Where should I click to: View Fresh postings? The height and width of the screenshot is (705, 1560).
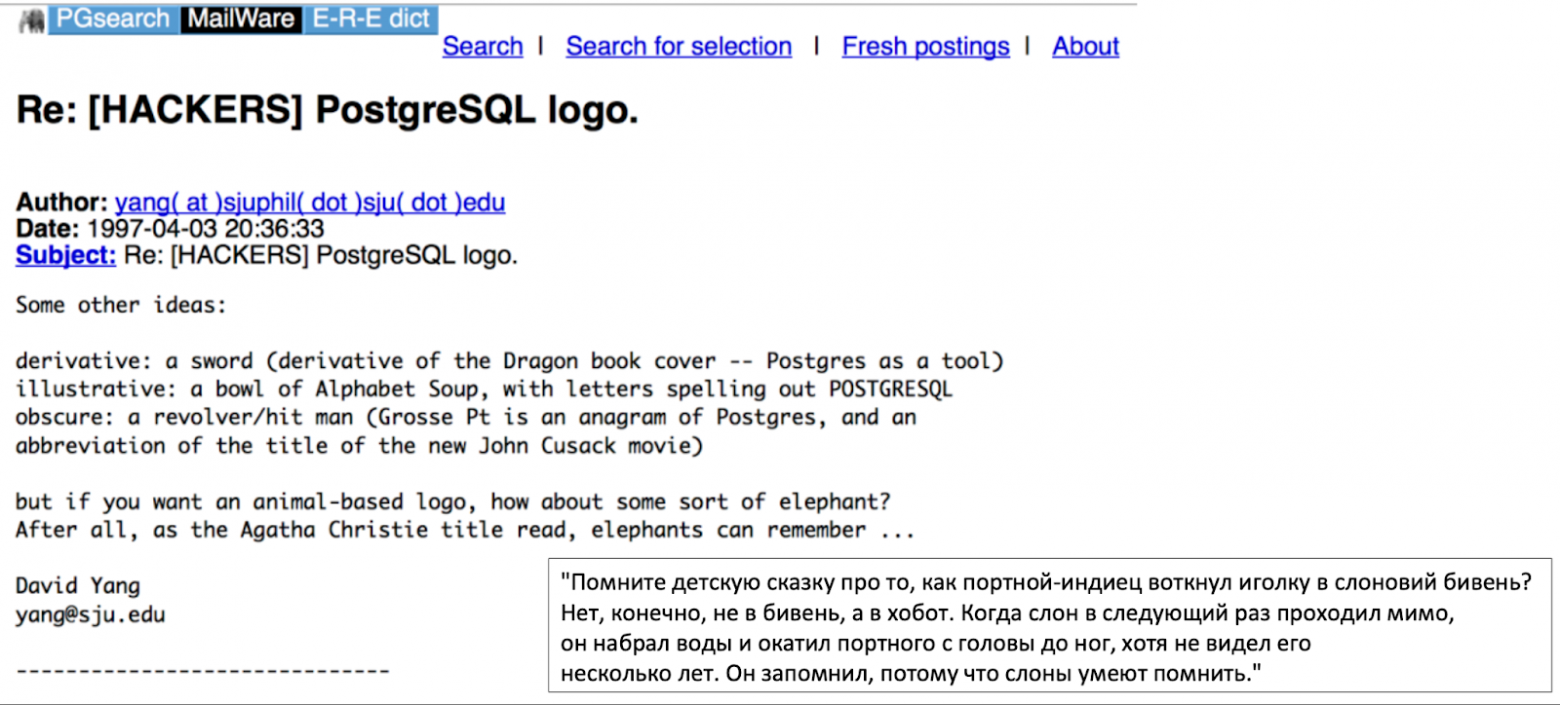[x=925, y=46]
